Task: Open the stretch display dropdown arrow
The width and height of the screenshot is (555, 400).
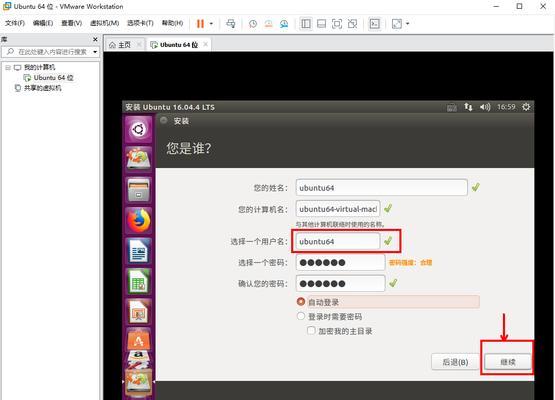Action: click(407, 24)
